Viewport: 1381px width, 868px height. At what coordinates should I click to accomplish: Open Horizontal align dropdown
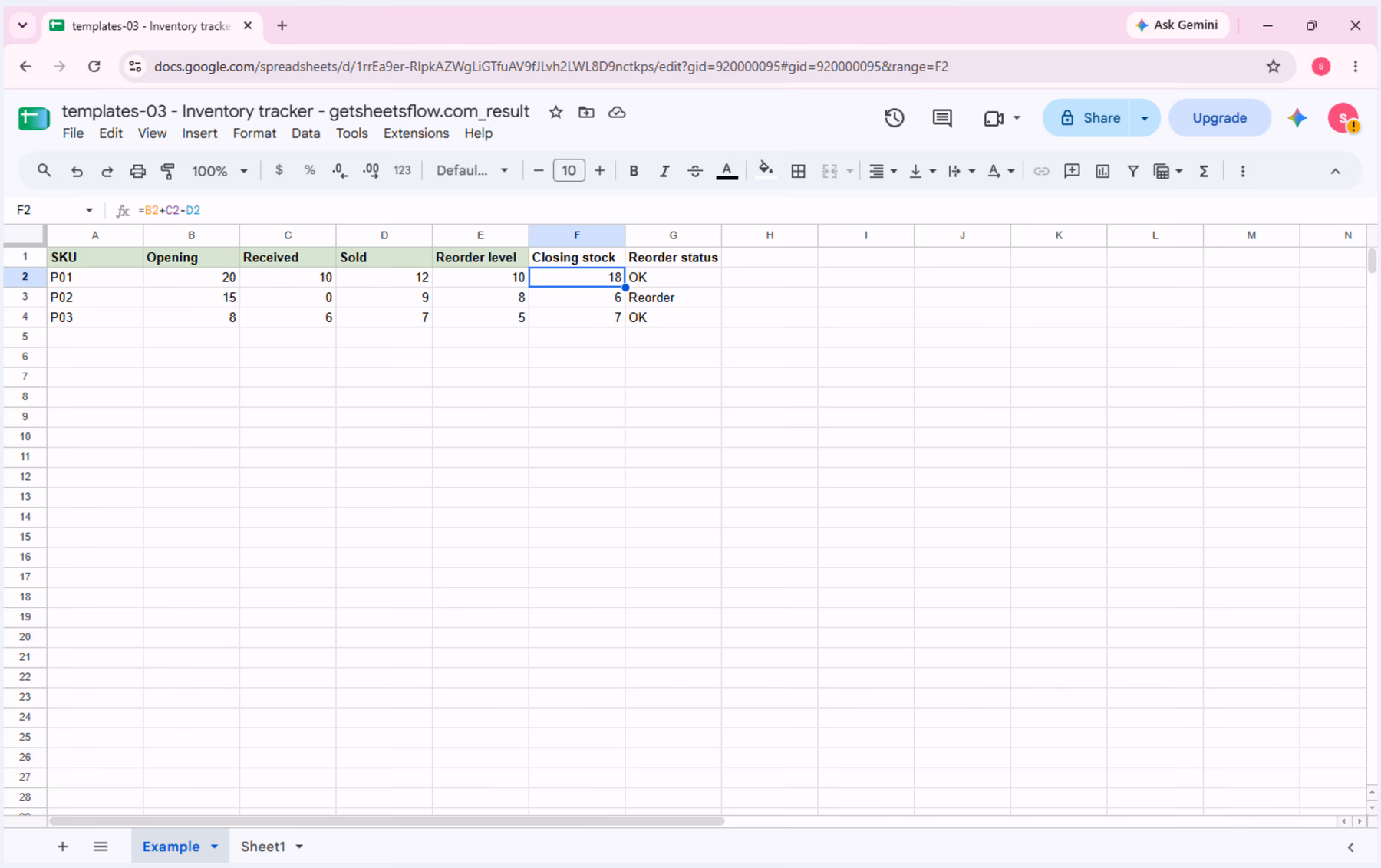coord(882,171)
